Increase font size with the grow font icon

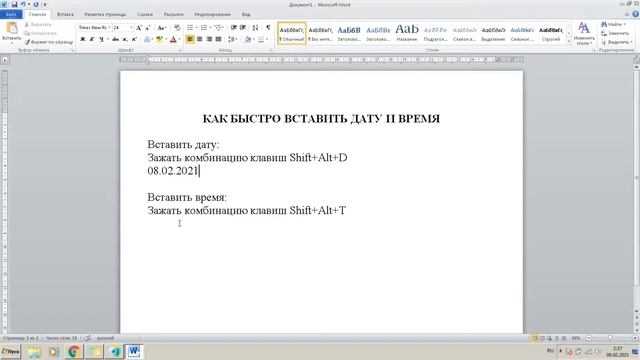click(x=139, y=28)
